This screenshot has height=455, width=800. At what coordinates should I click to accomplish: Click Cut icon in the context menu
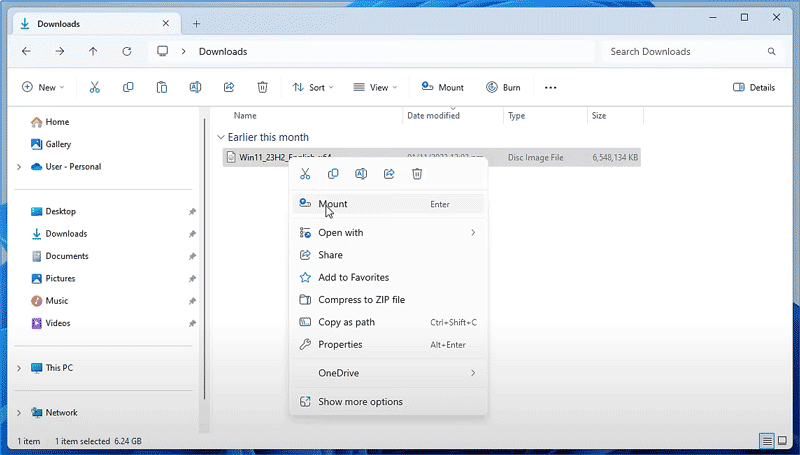pos(305,174)
